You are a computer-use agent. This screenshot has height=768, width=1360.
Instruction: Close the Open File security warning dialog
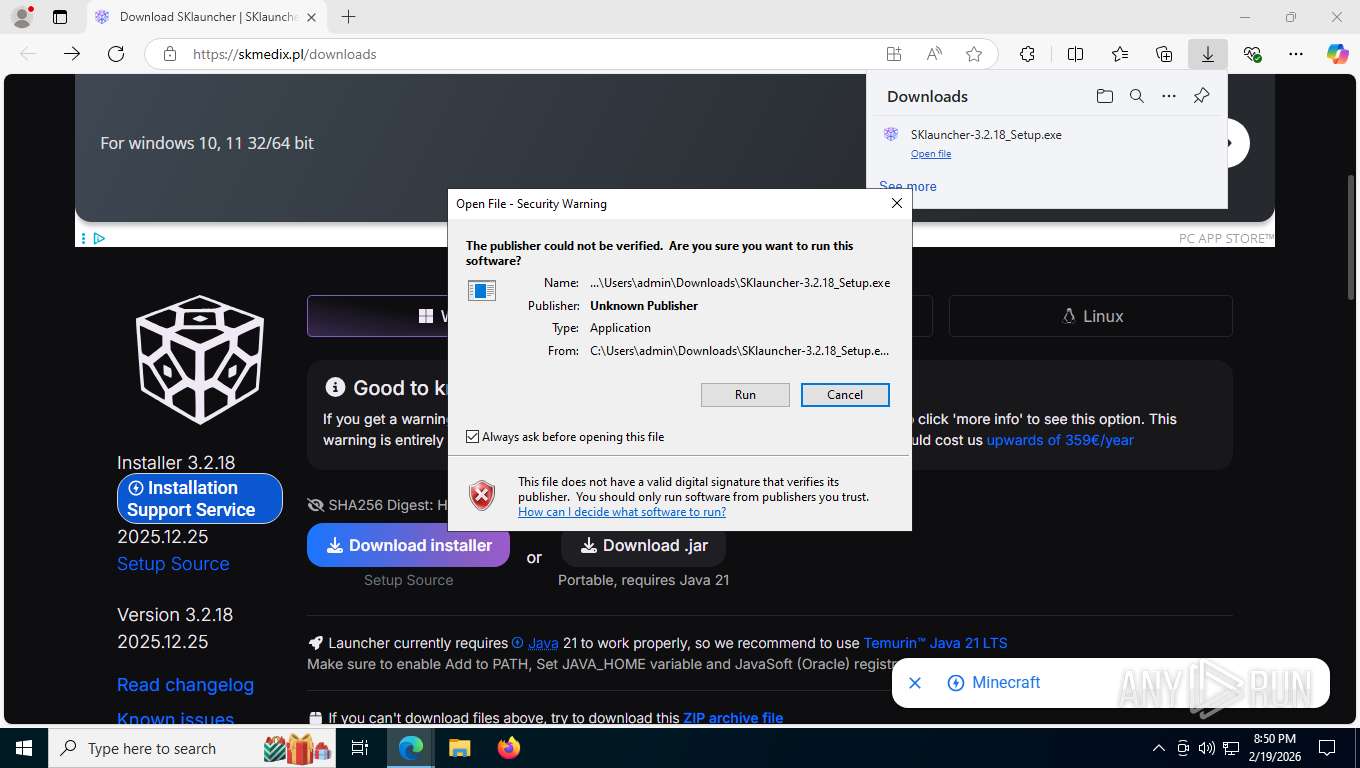click(897, 203)
